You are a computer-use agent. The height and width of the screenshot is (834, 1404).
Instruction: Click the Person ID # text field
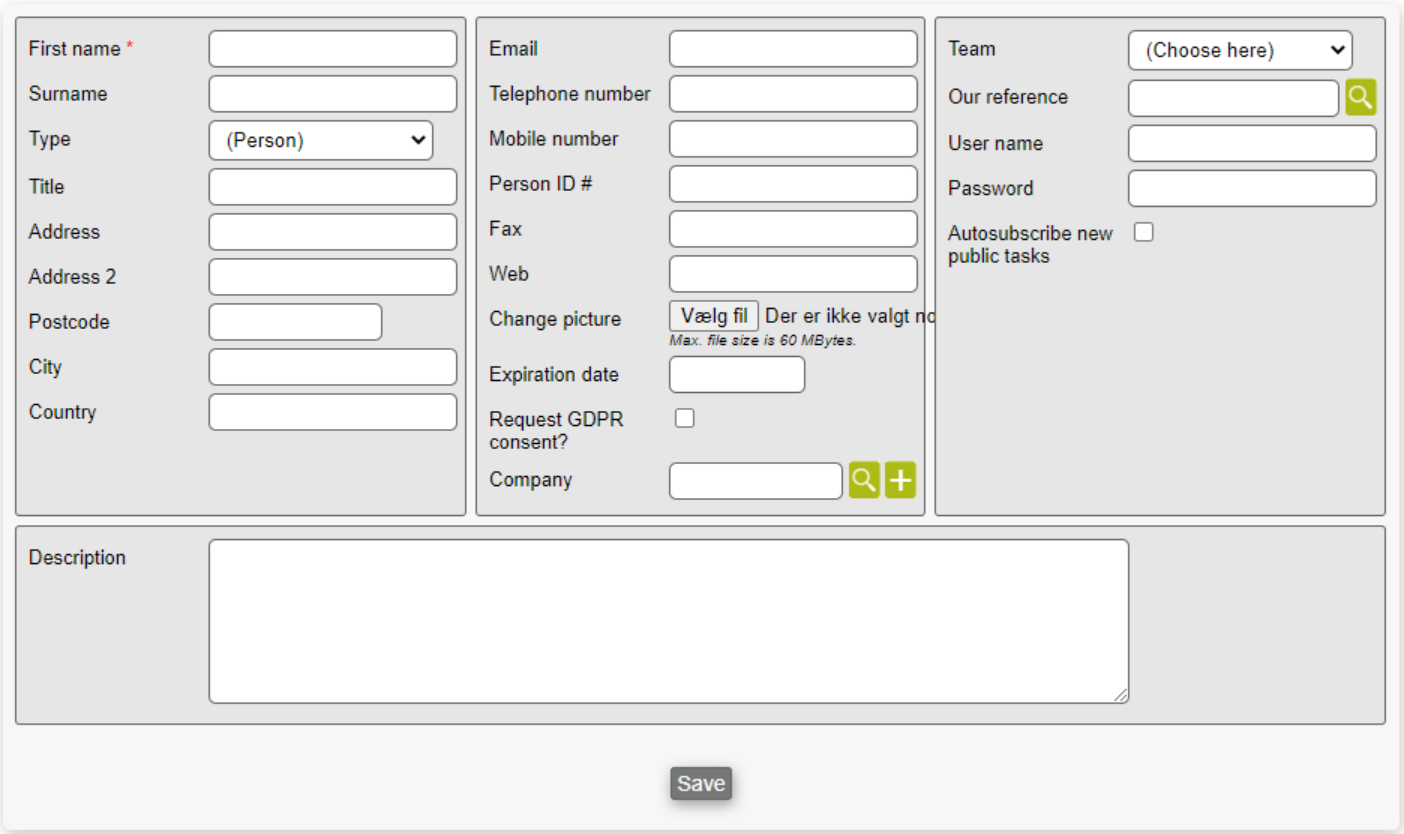point(792,184)
